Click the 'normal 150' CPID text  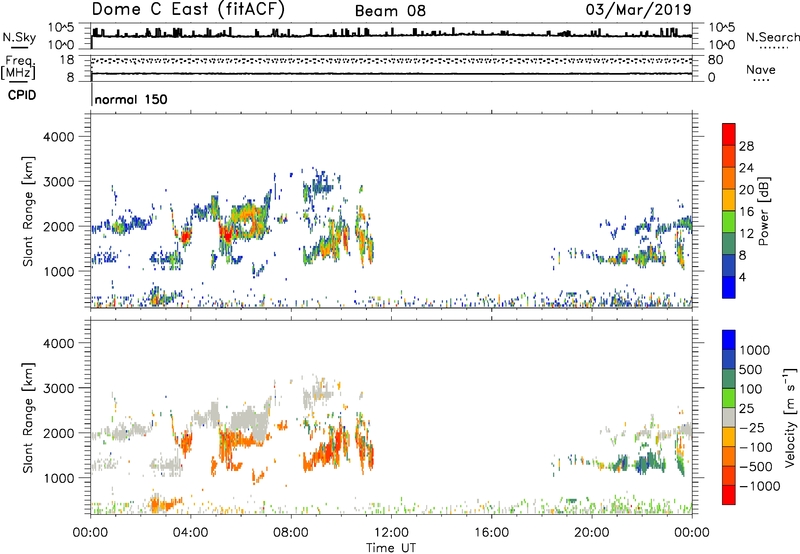[x=131, y=99]
